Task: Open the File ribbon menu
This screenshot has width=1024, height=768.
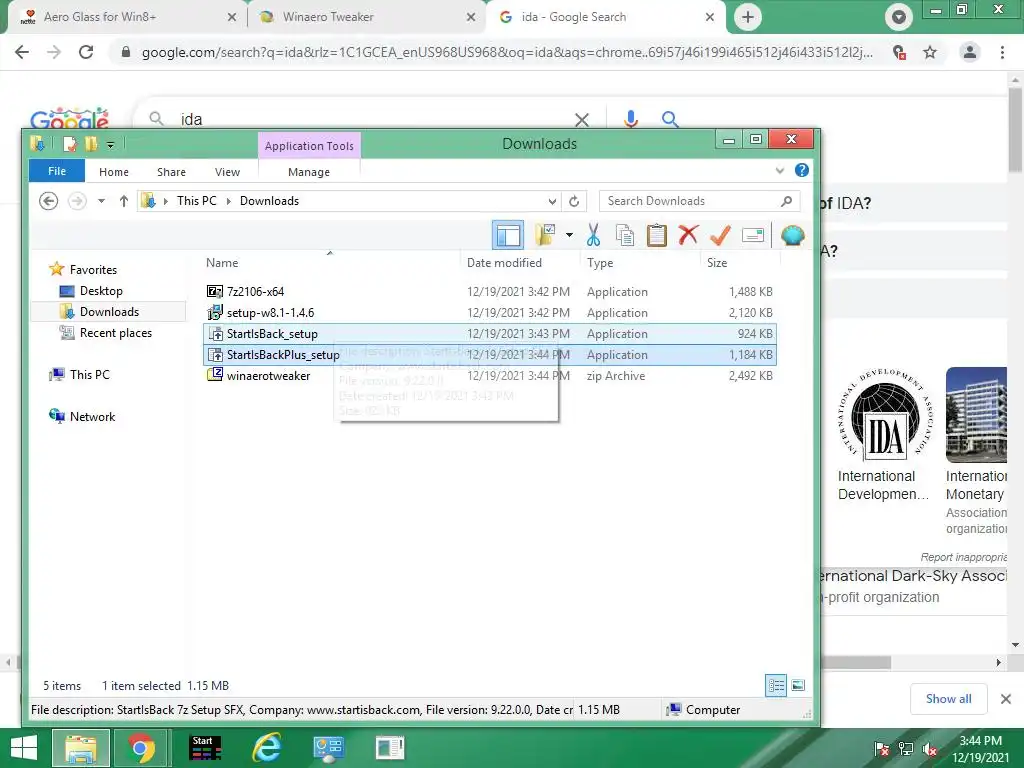Action: click(x=57, y=171)
